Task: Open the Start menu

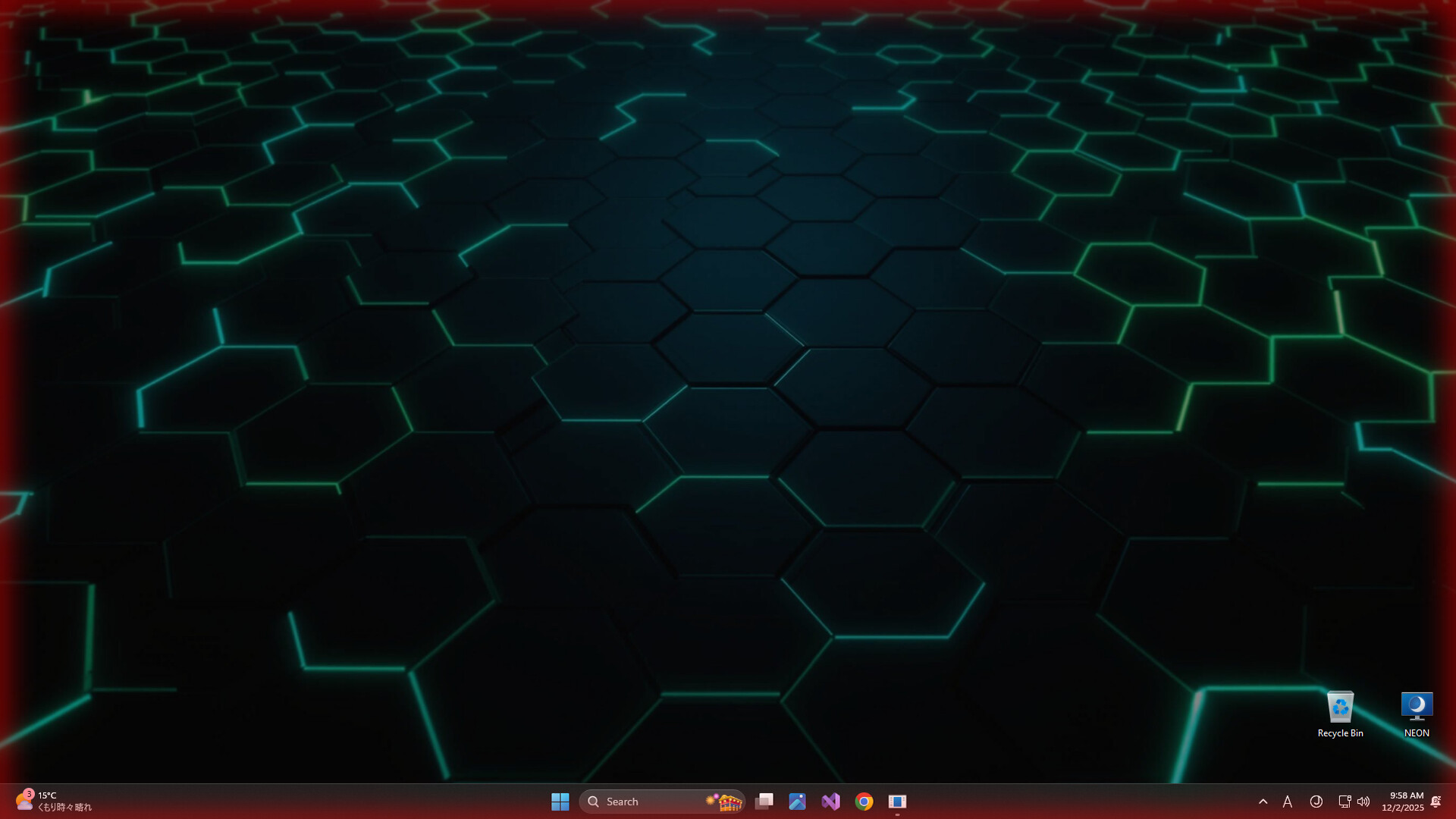Action: 560,802
